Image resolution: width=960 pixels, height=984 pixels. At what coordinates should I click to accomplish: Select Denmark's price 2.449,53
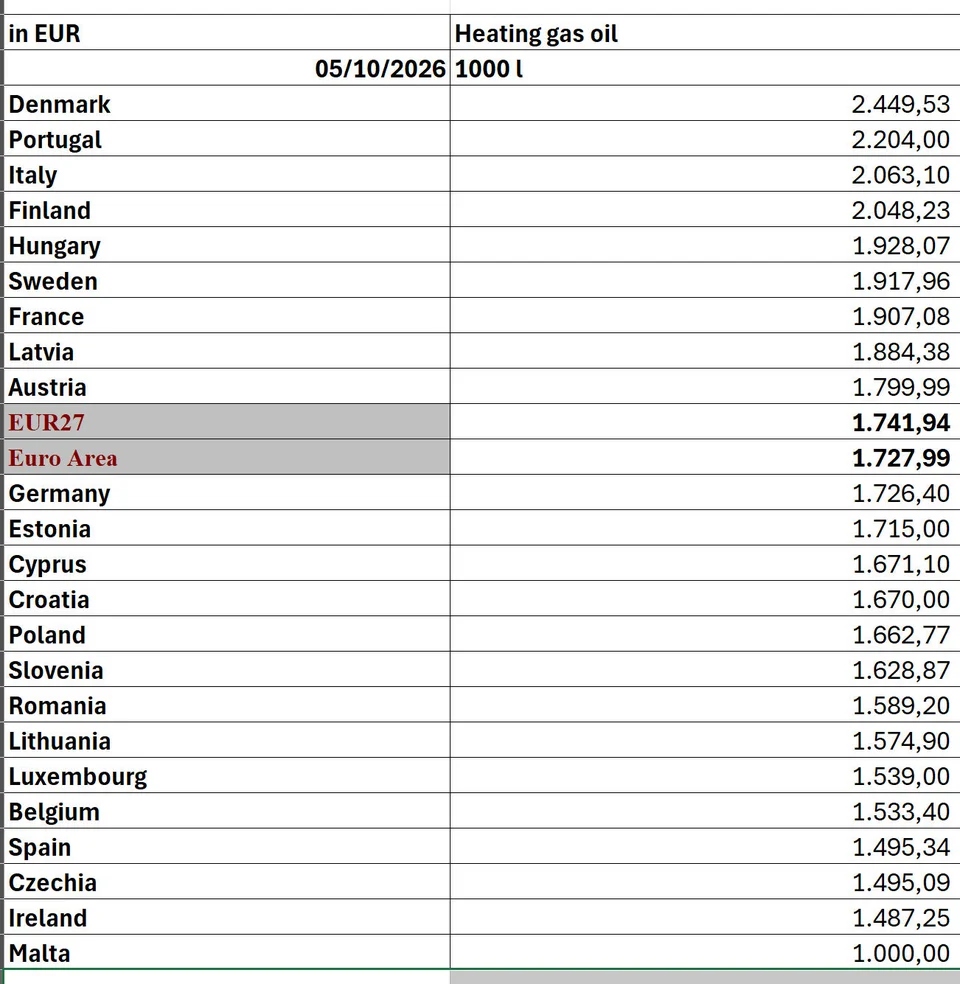point(705,104)
